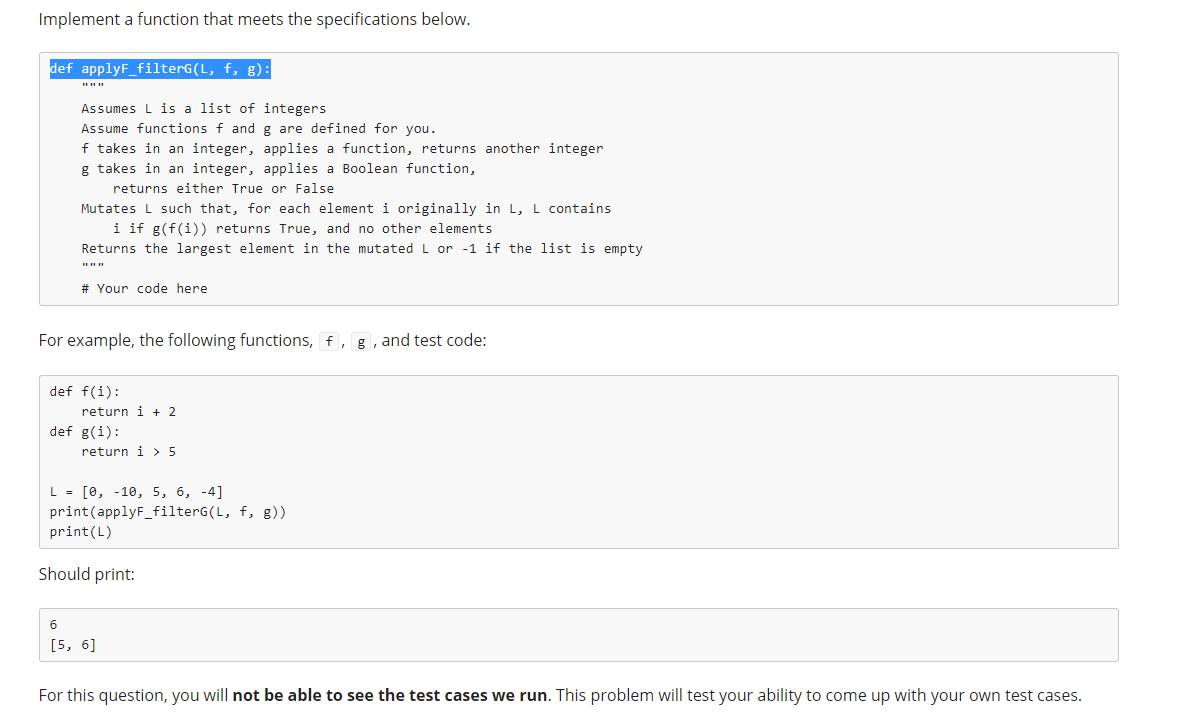
Task: Click the line Returns the largest element
Action: [361, 248]
